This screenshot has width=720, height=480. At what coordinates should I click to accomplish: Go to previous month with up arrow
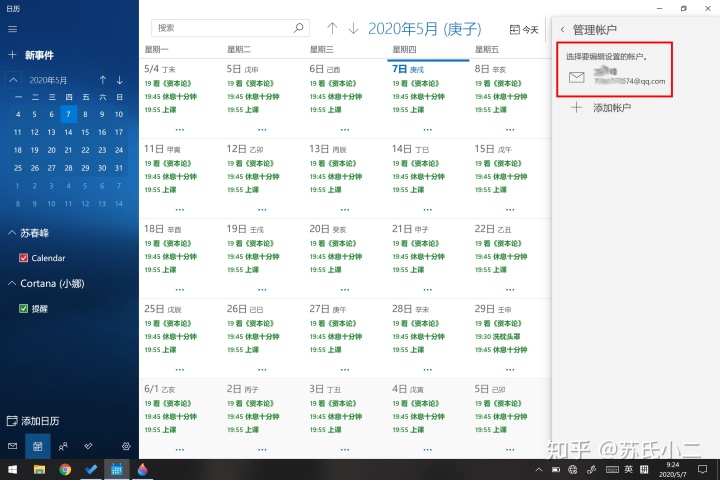332,28
